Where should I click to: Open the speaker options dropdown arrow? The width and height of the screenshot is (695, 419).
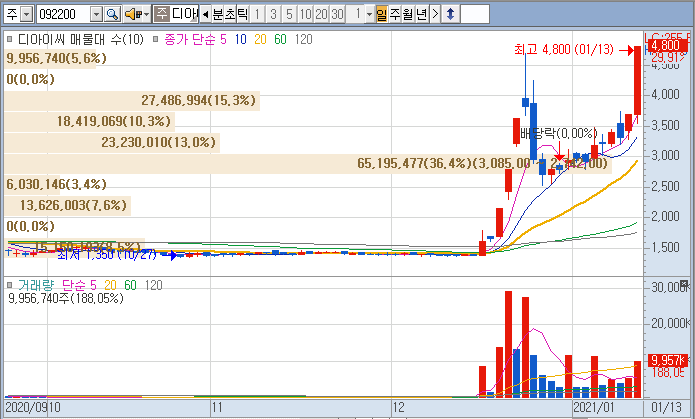coord(147,14)
